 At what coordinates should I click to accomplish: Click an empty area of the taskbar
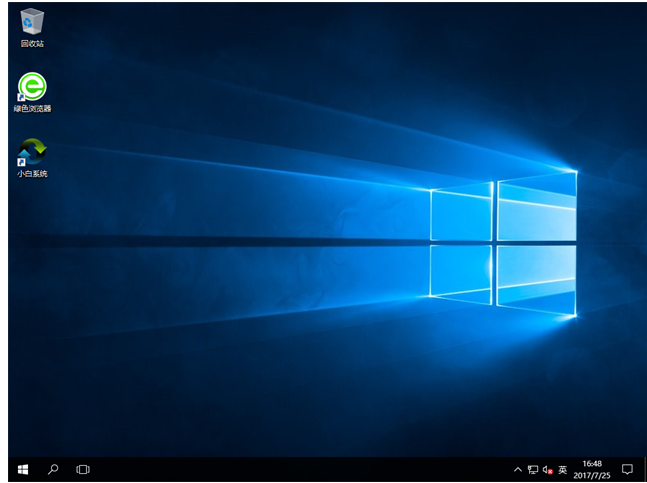[x=300, y=468]
